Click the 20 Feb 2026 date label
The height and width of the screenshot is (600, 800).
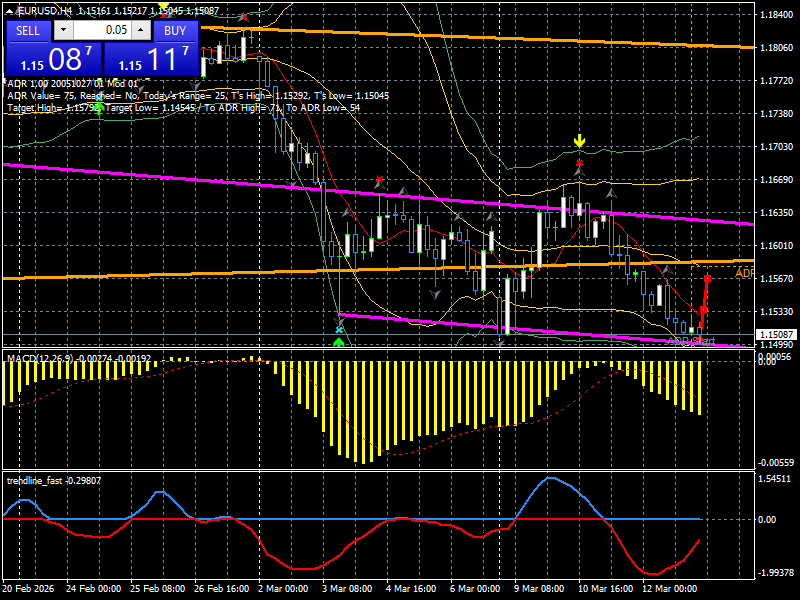[28, 588]
